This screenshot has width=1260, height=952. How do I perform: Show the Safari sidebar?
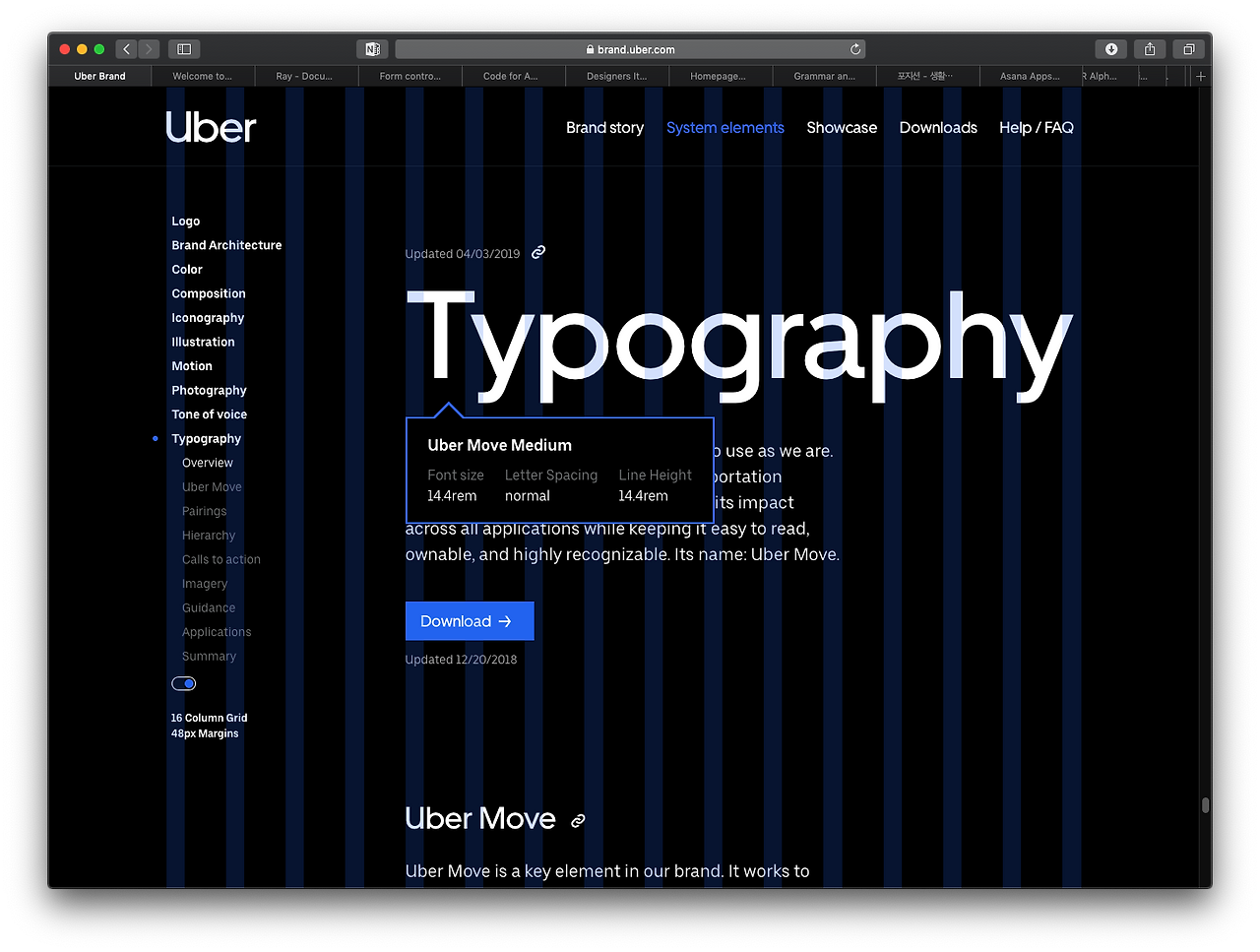pyautogui.click(x=184, y=49)
